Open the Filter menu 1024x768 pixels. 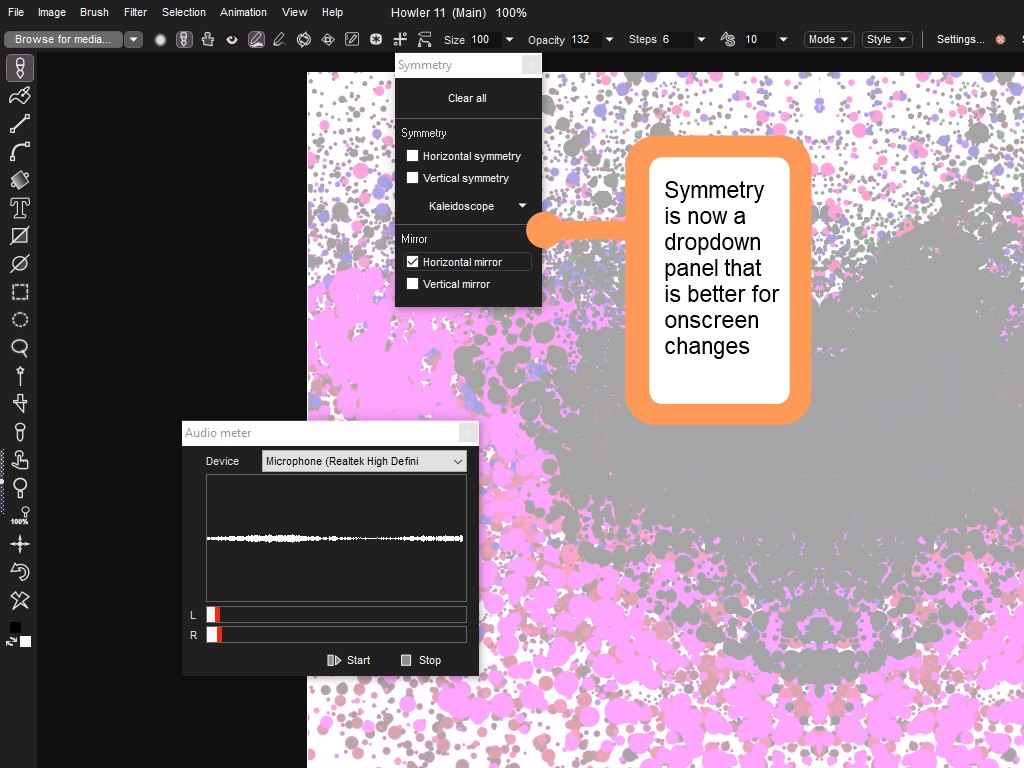pyautogui.click(x=135, y=12)
